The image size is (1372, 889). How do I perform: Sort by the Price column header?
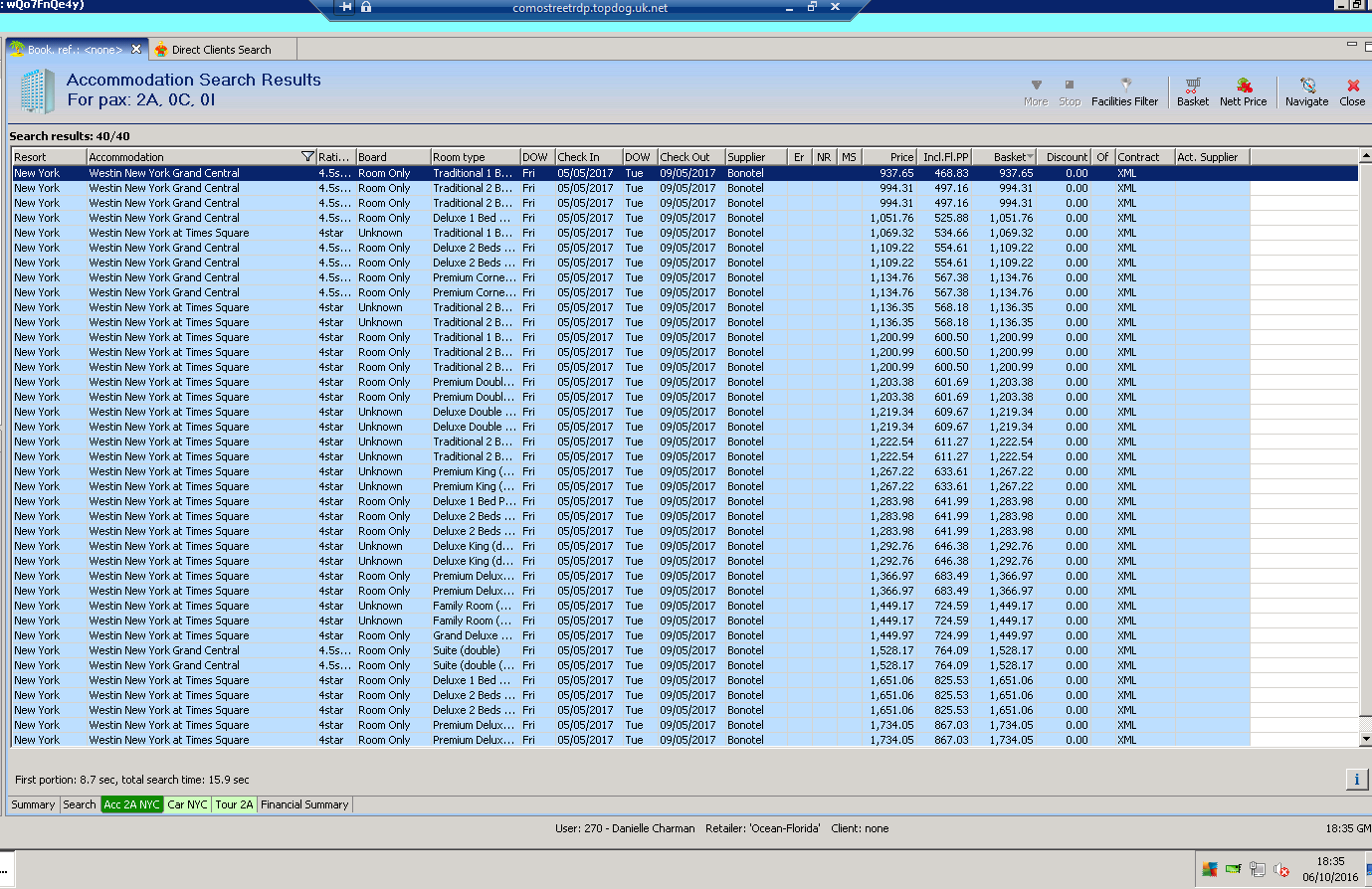(888, 157)
